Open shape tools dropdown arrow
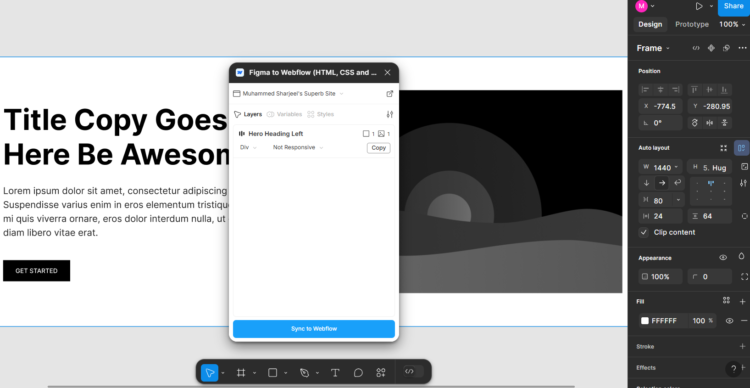 coord(286,373)
